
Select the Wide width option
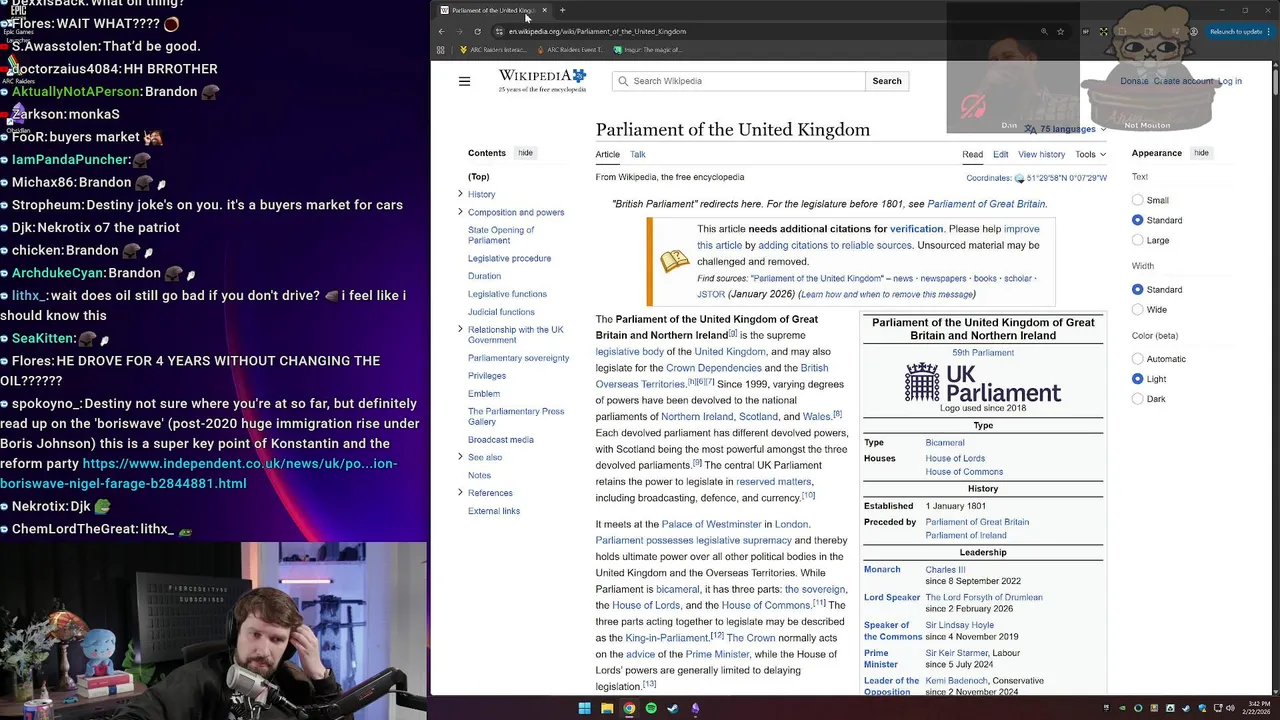point(1137,309)
